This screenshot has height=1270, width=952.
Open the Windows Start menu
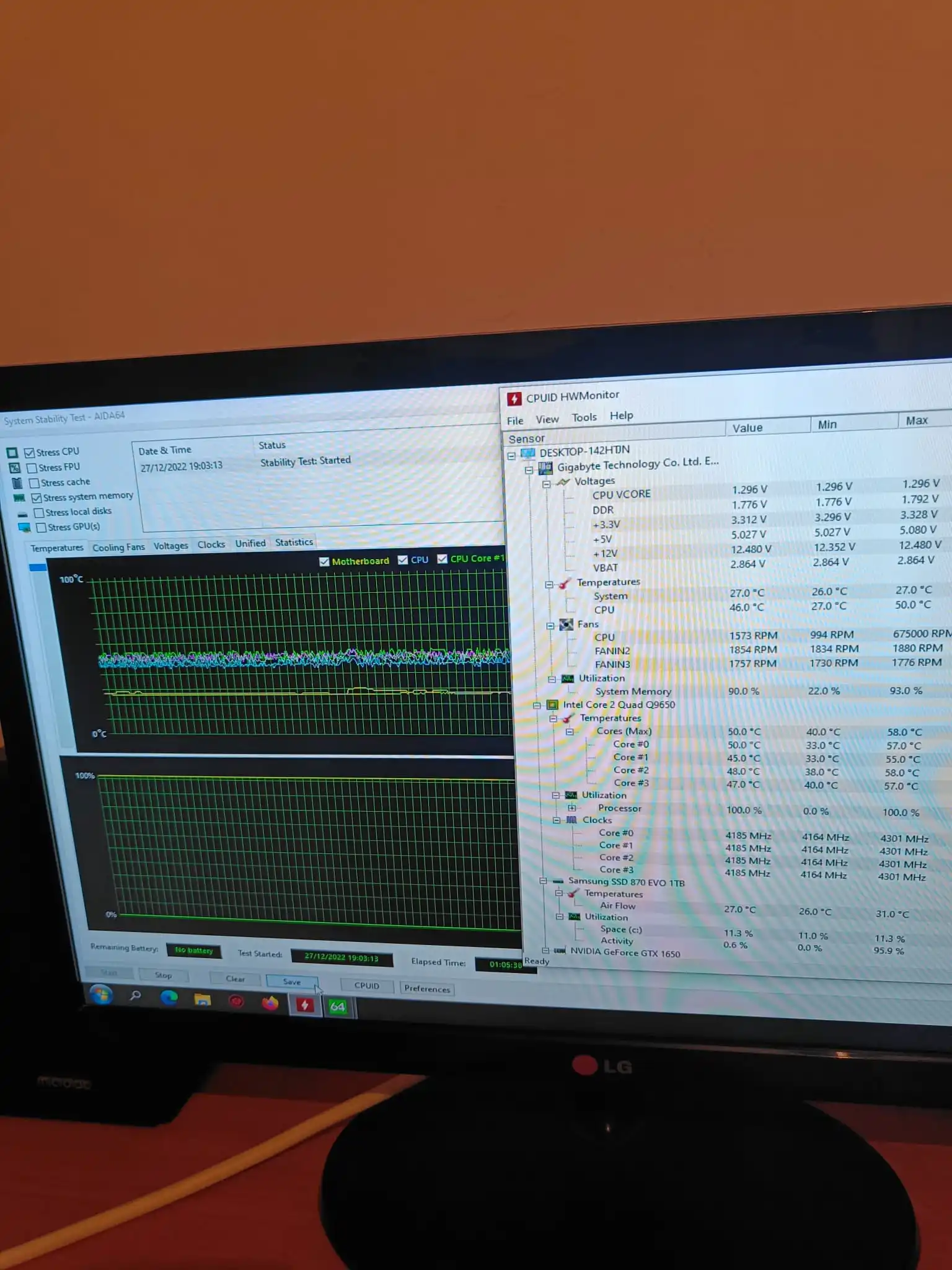(x=101, y=994)
